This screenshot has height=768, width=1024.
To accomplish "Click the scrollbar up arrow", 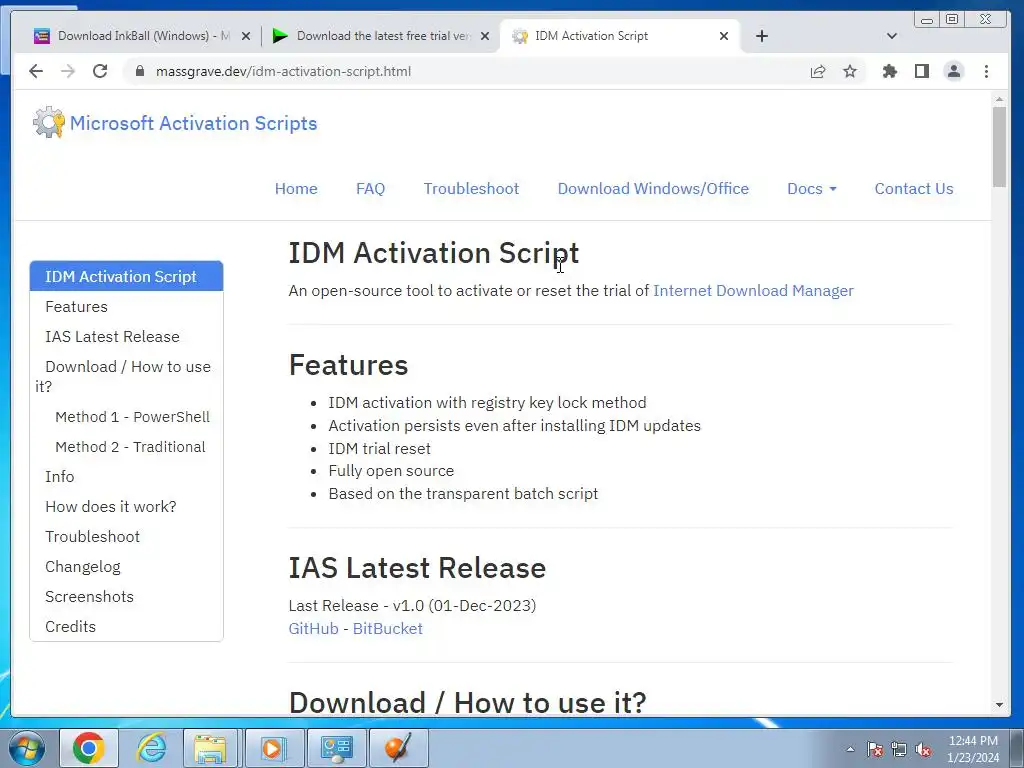I will pos(999,99).
